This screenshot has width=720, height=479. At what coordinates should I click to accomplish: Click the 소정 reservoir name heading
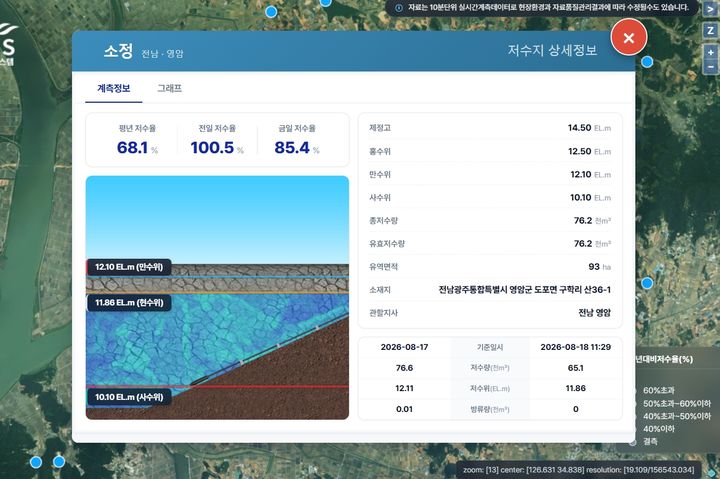(118, 51)
